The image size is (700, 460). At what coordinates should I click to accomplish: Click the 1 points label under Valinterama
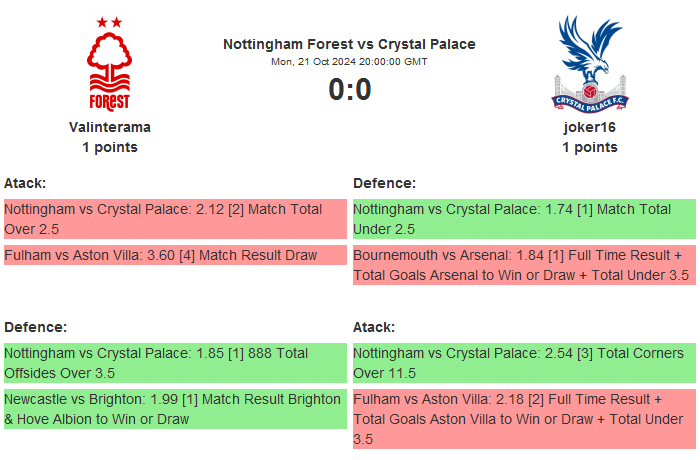(x=110, y=147)
